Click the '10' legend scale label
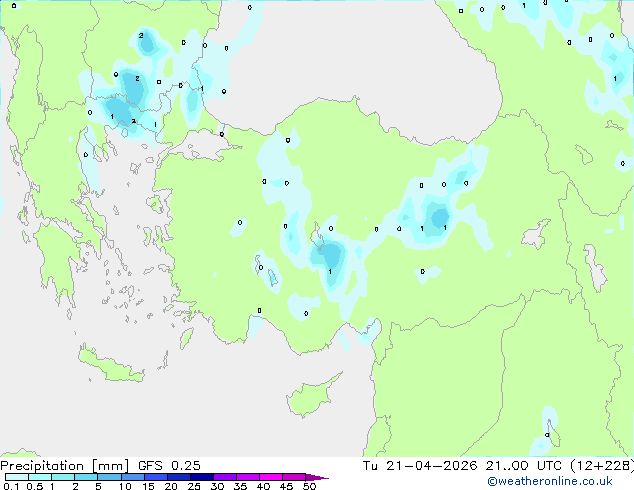This screenshot has width=634, height=490. coord(125,486)
